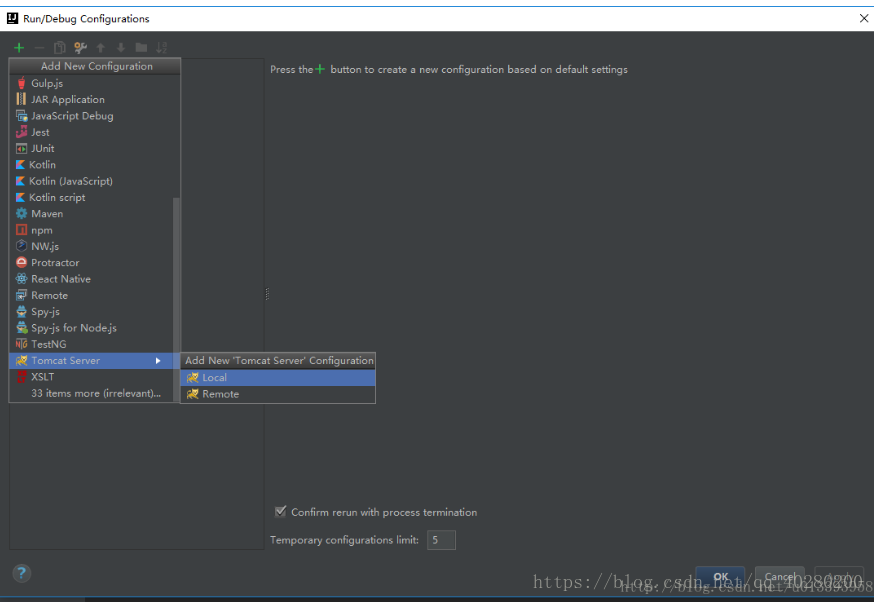Screen dimensions: 874x602
Task: Click the green plus in hint text
Action: [x=320, y=69]
